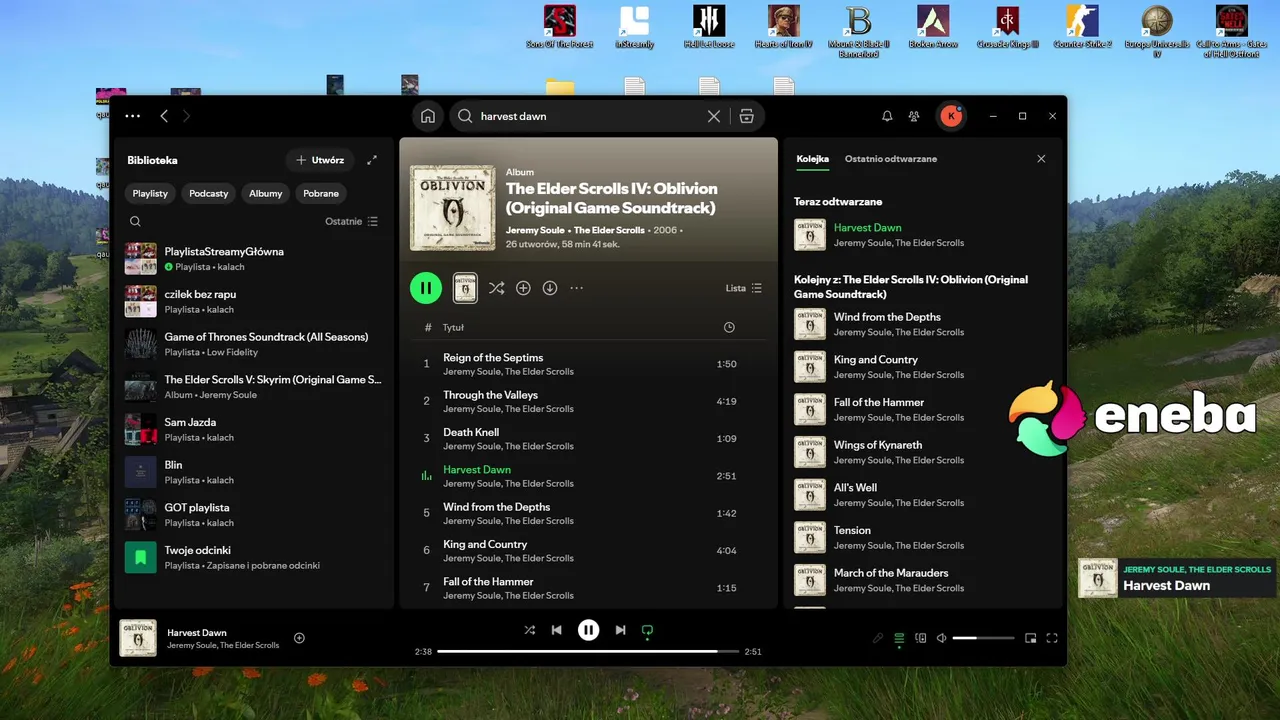Open Jeremy Soule artist link in album header
Image resolution: width=1280 pixels, height=720 pixels.
(535, 230)
